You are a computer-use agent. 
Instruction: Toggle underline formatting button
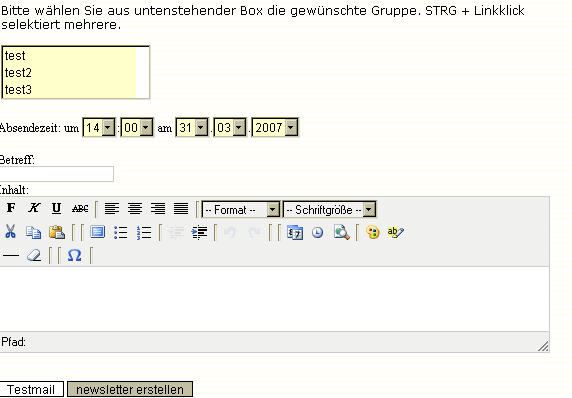pos(57,208)
